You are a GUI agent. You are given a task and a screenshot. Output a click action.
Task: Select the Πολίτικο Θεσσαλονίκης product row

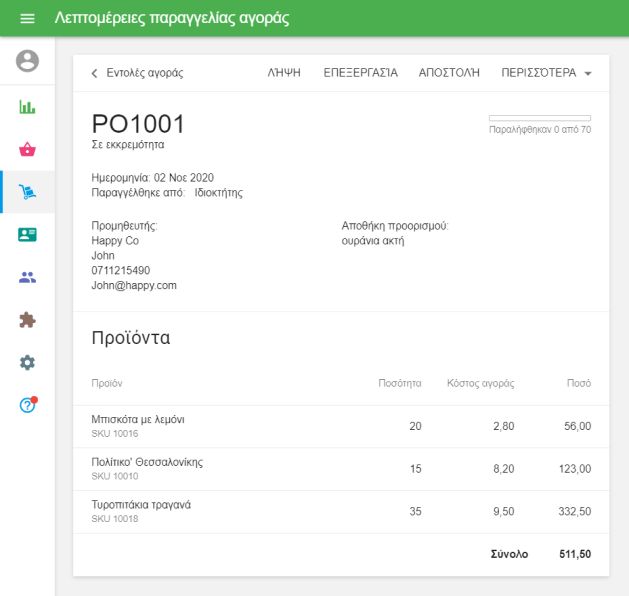(x=340, y=468)
